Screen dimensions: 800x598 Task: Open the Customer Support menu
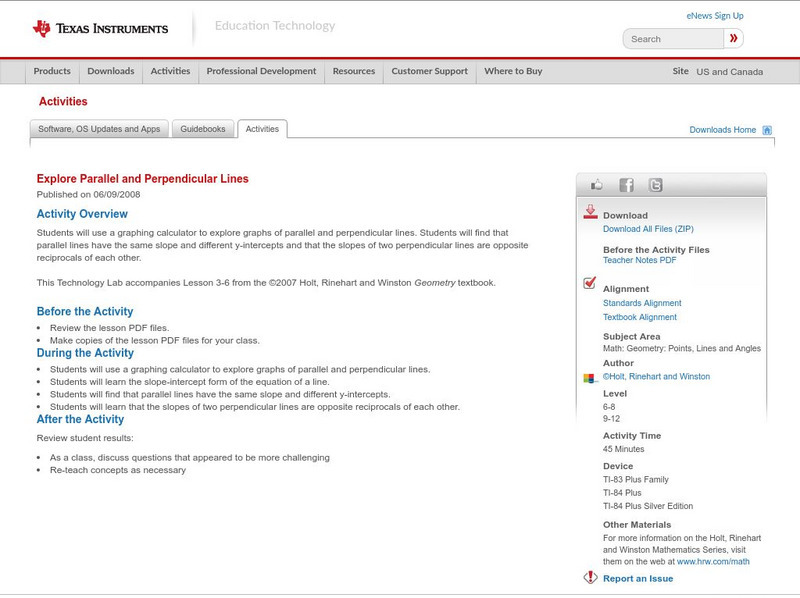429,72
